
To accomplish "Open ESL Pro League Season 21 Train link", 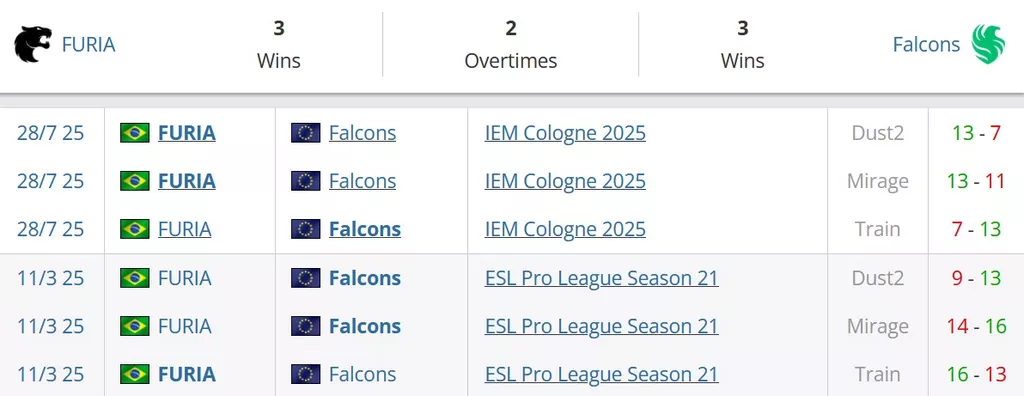I will pos(601,374).
